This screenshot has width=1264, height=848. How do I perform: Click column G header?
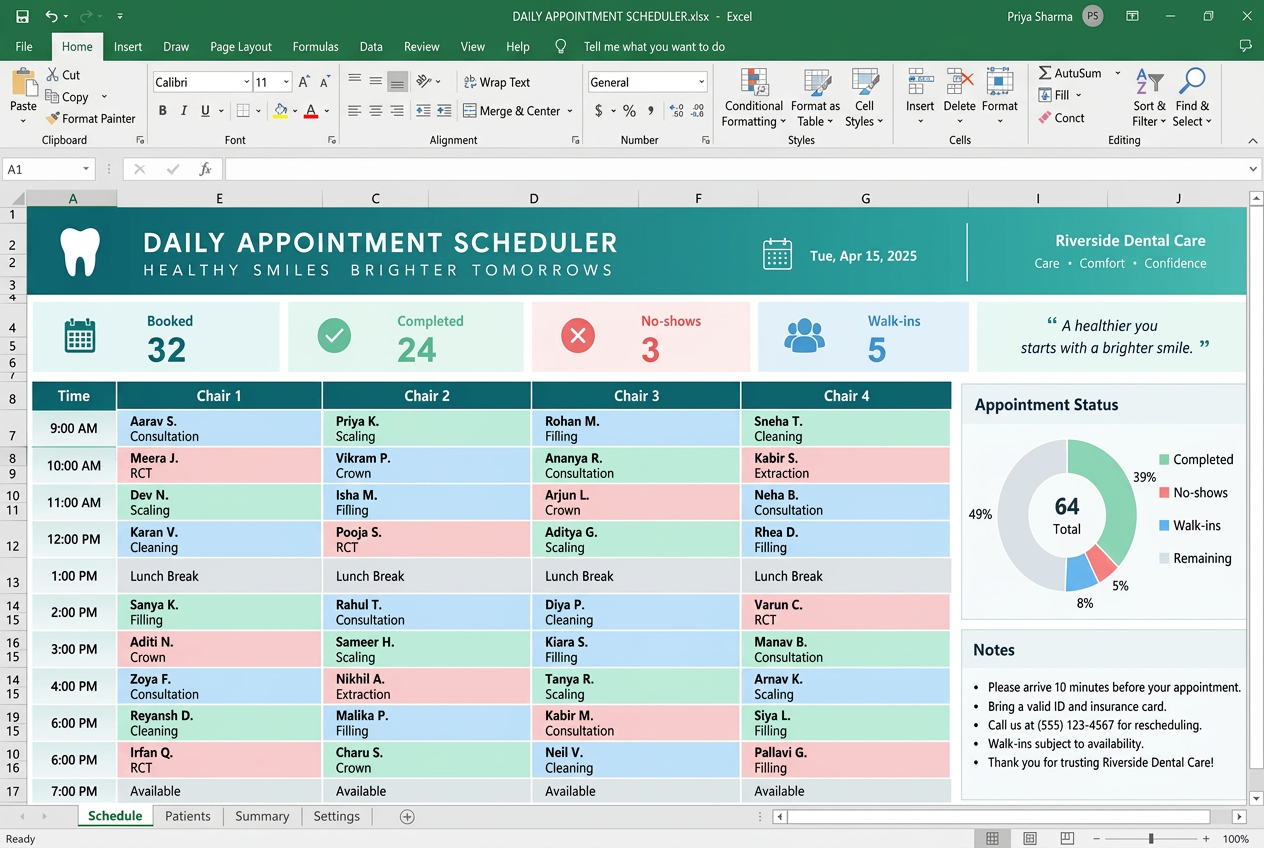coord(865,199)
